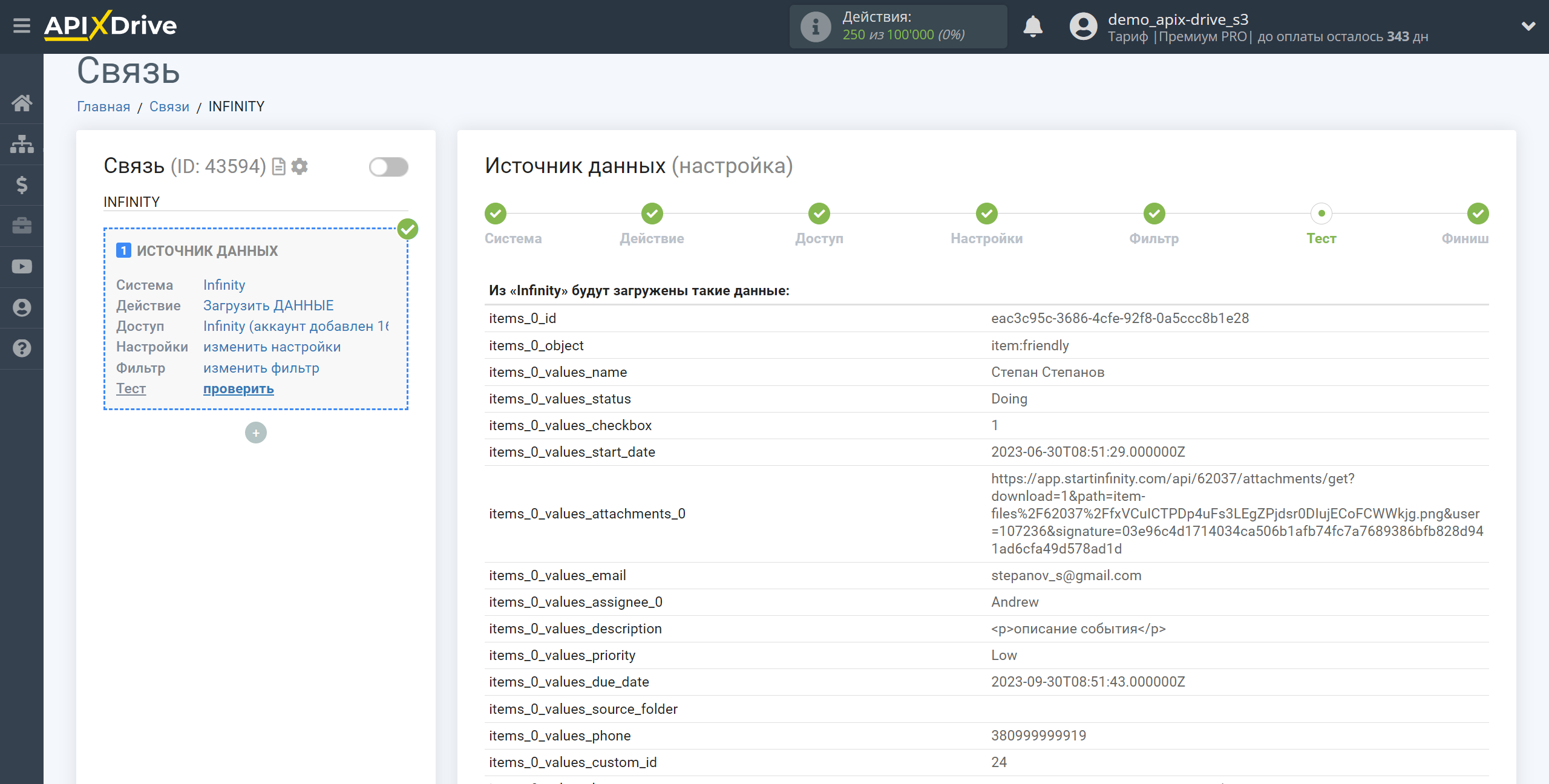Go to the Финиш step
This screenshot has height=784, width=1549.
coord(1478,214)
